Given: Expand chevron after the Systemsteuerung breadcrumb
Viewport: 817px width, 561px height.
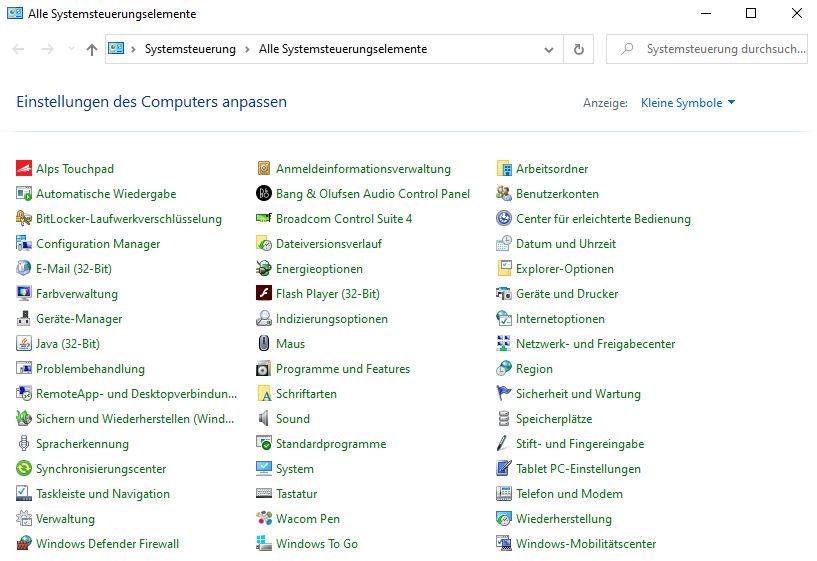Looking at the screenshot, I should pyautogui.click(x=247, y=49).
